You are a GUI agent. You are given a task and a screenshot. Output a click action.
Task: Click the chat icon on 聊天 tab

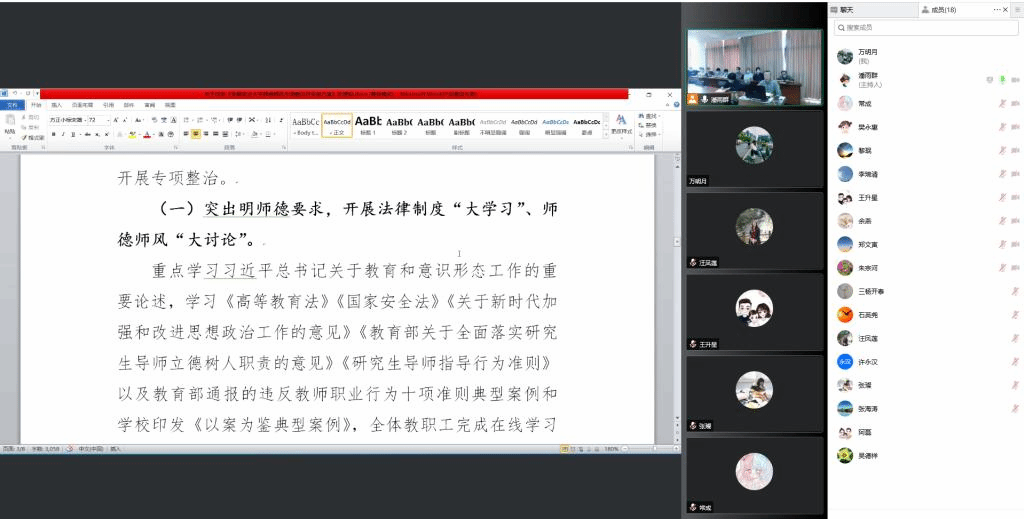pos(834,9)
